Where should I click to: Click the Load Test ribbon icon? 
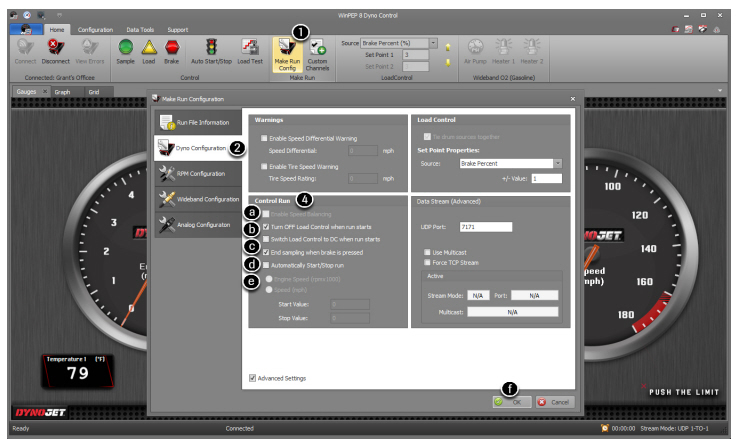[x=249, y=48]
